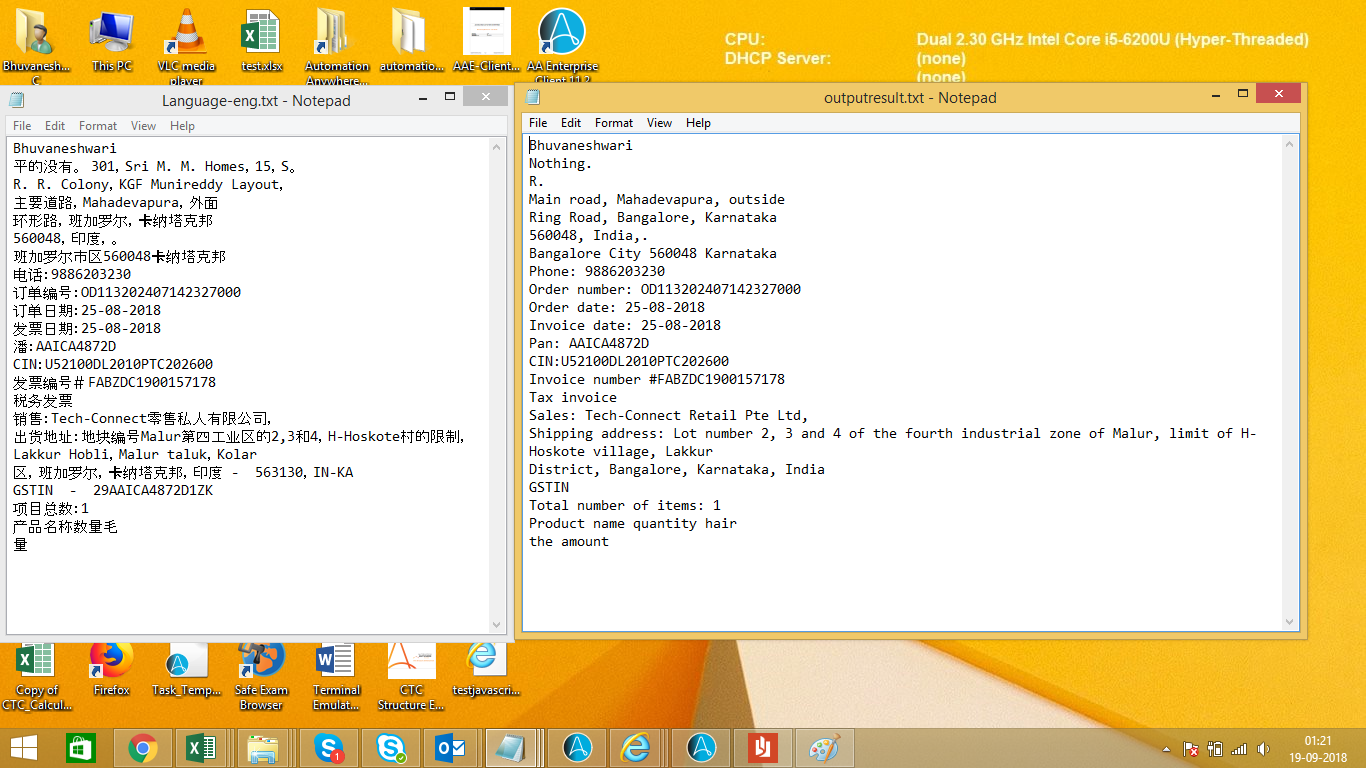Select the test.xlsx desktop file icon
1366x768 pixels.
click(262, 40)
